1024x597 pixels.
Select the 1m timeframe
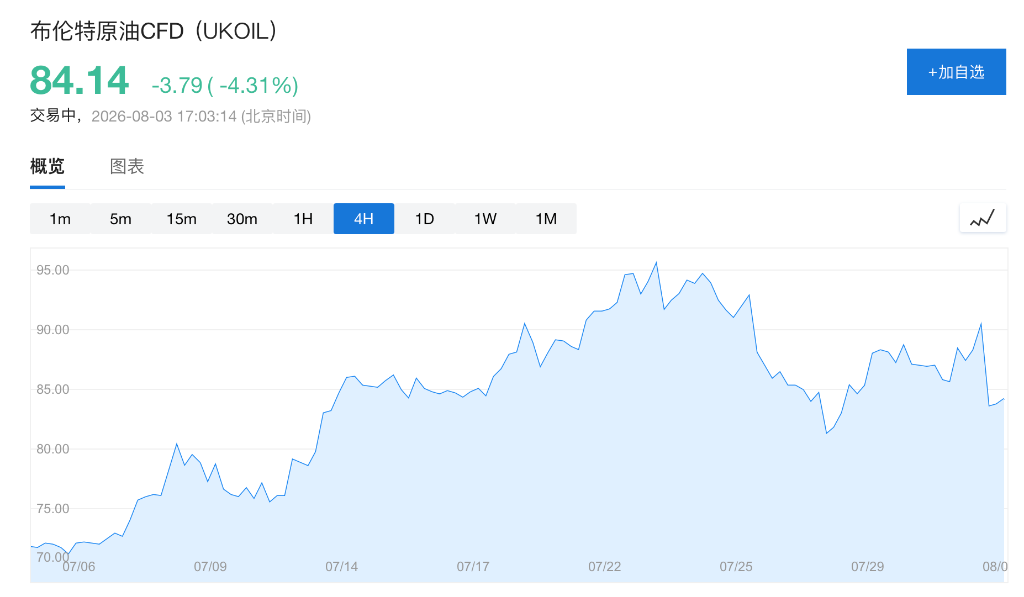click(60, 219)
